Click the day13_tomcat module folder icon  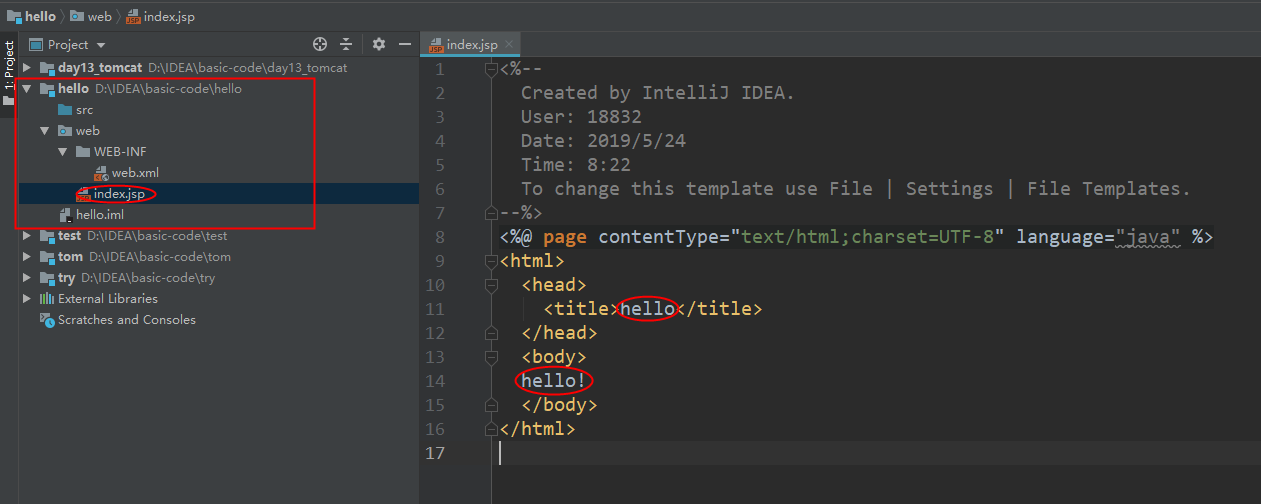(47, 68)
